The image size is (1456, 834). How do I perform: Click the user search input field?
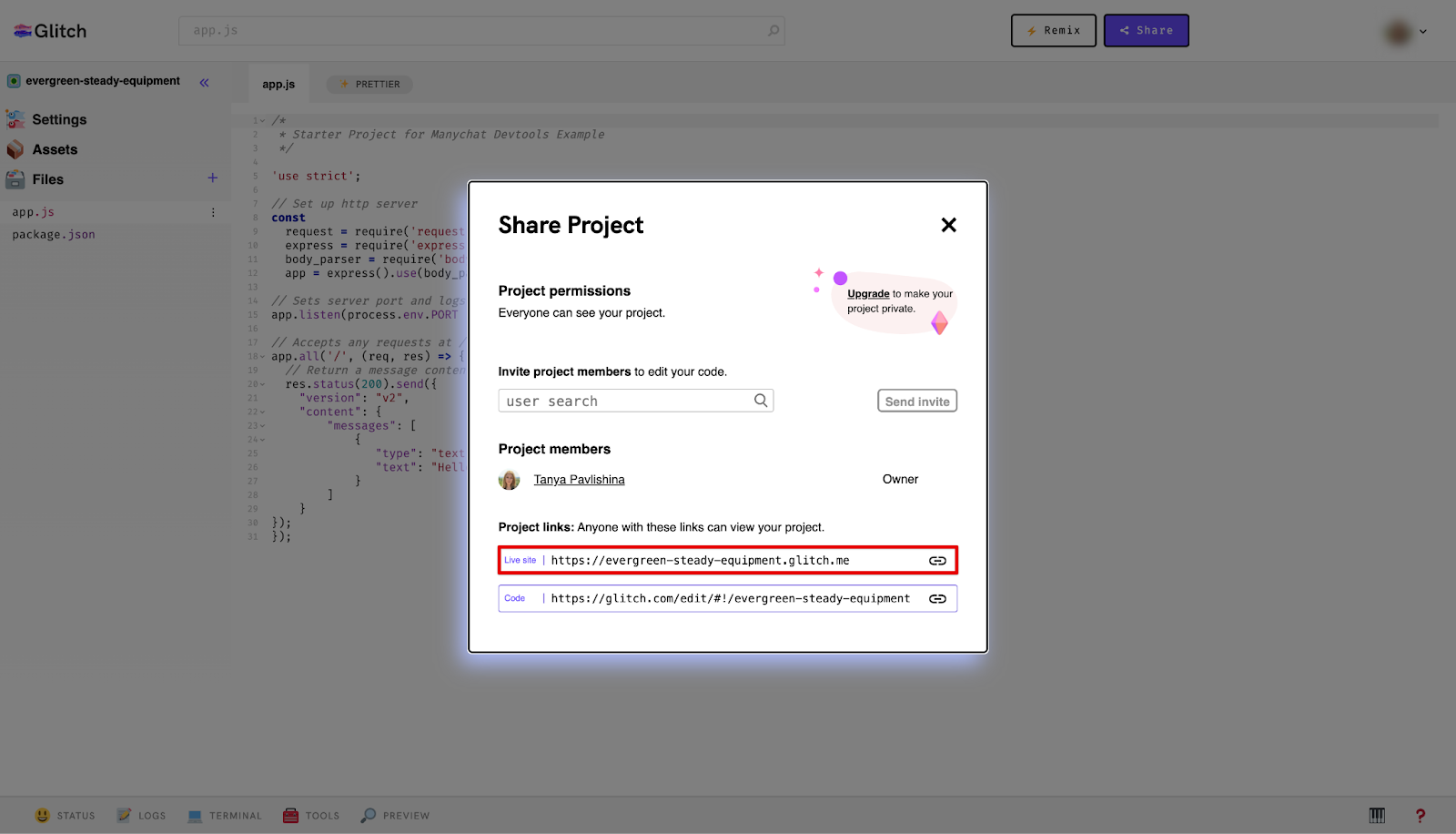pos(635,401)
